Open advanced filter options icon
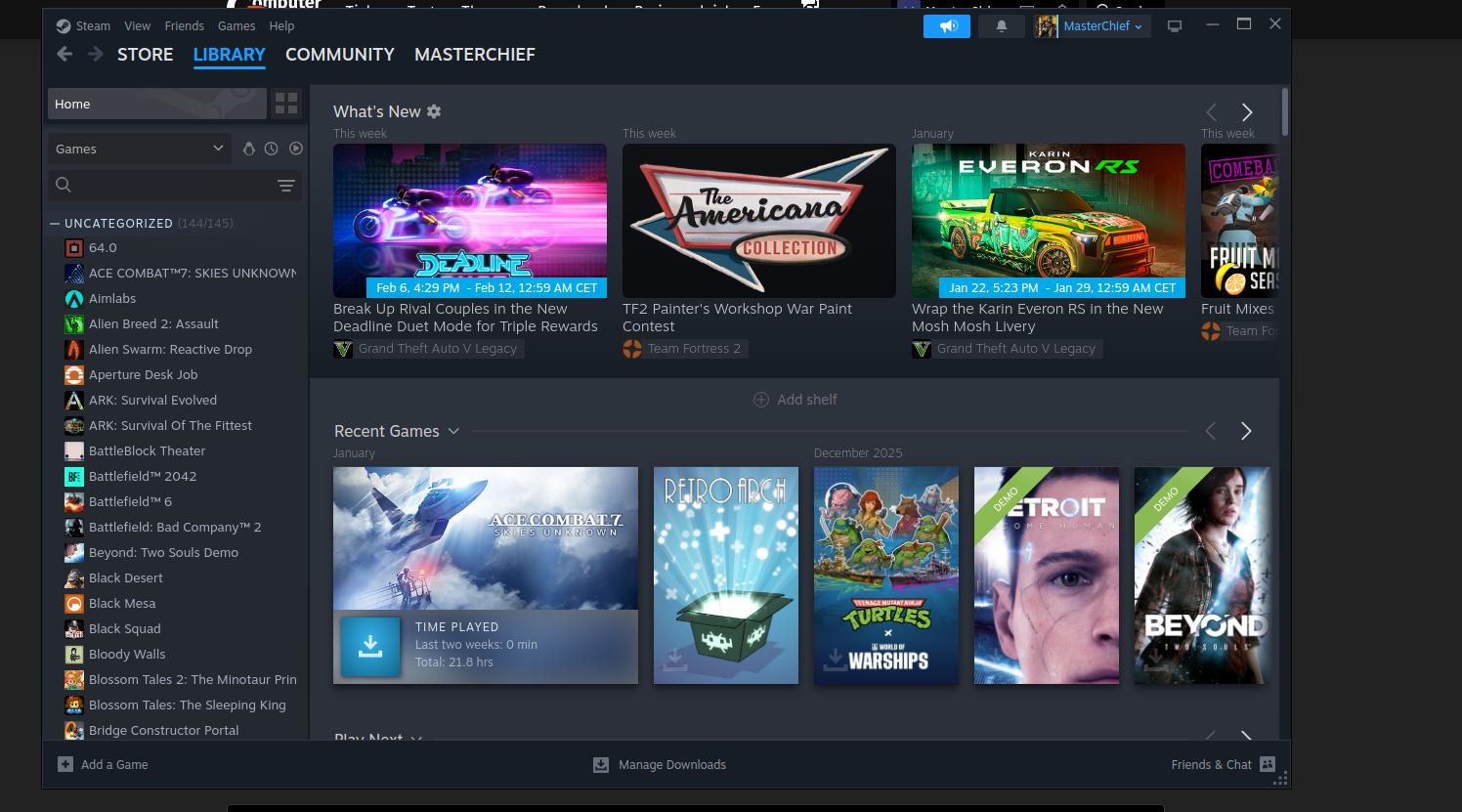The image size is (1462, 812). coord(286,186)
